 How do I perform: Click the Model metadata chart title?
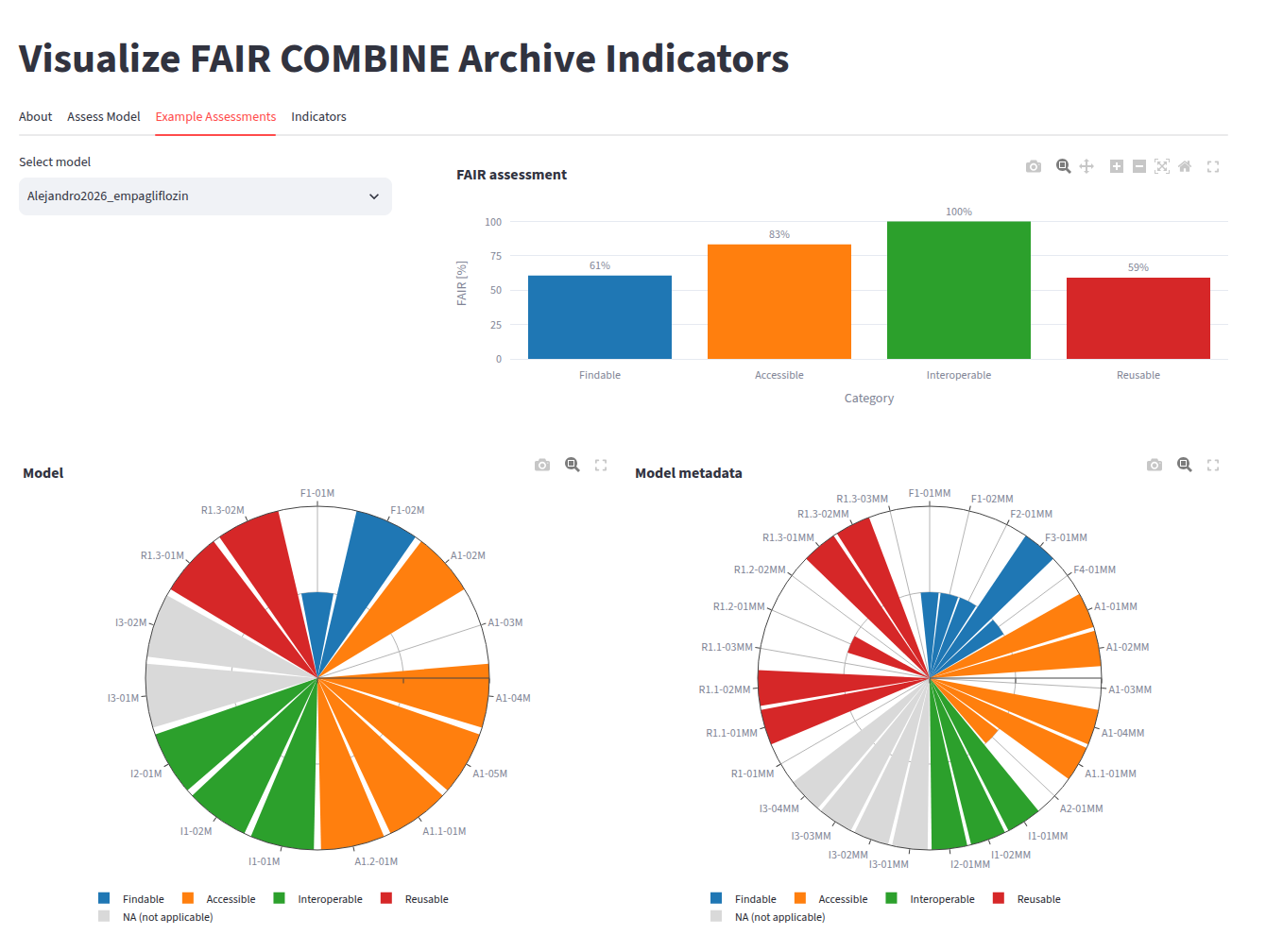click(689, 473)
